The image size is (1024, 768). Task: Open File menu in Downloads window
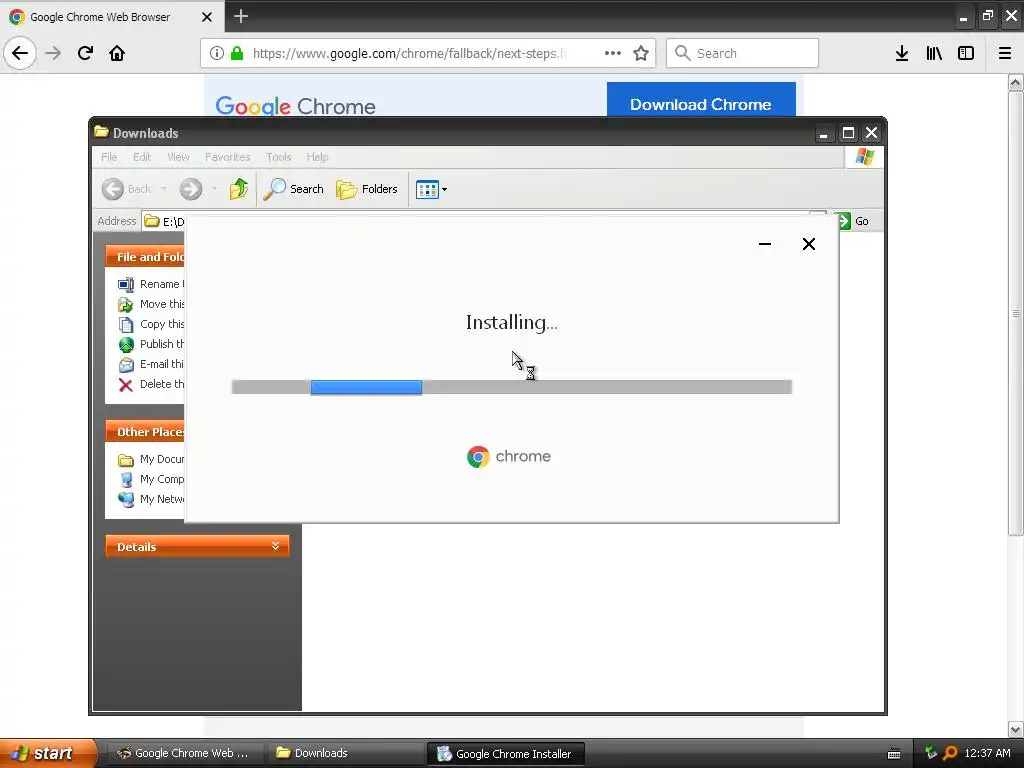tap(109, 157)
